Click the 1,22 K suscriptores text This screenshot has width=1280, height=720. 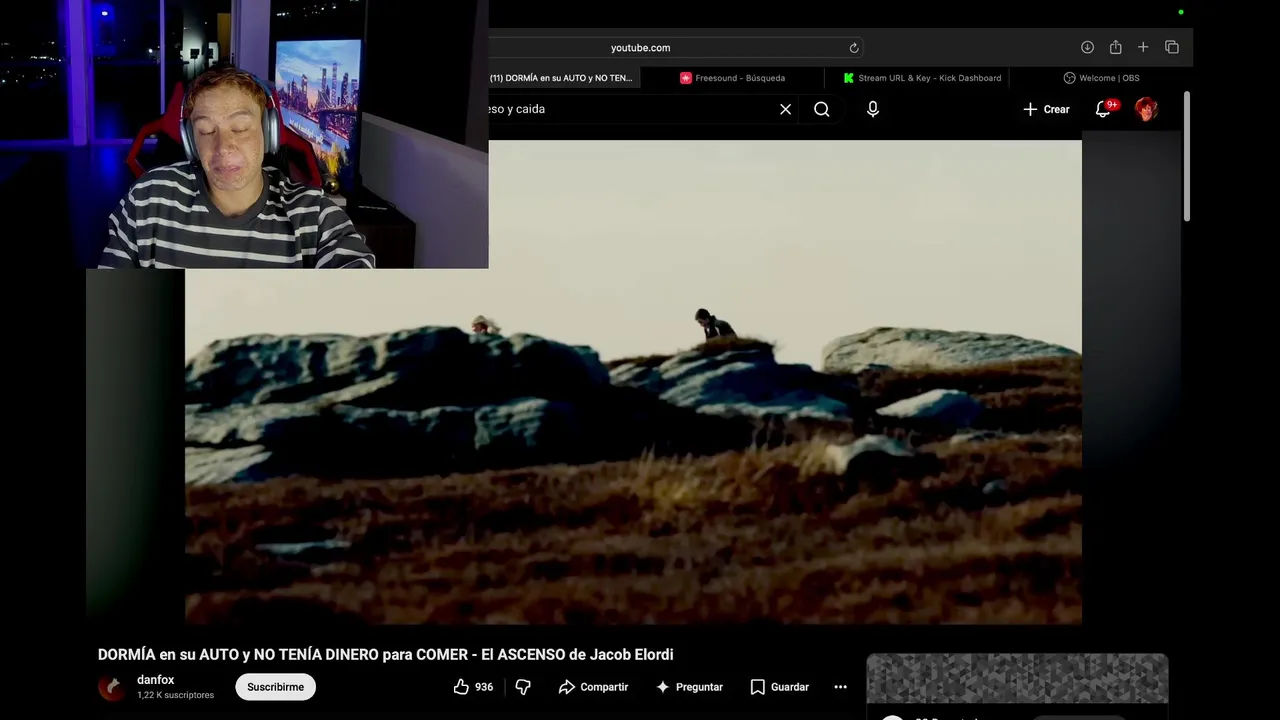tap(175, 695)
